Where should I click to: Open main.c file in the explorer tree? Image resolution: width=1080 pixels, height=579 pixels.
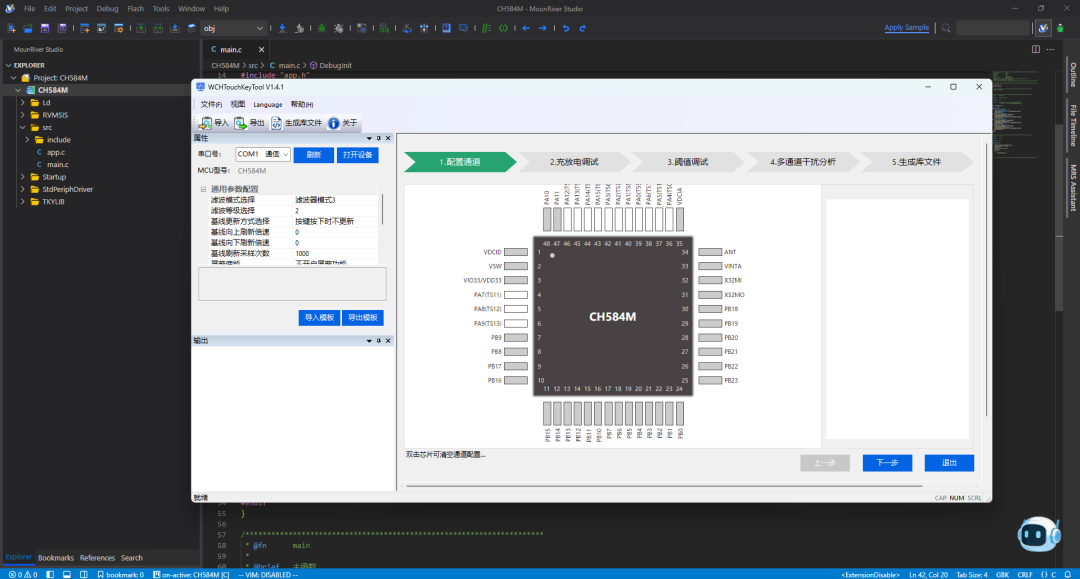pos(57,165)
